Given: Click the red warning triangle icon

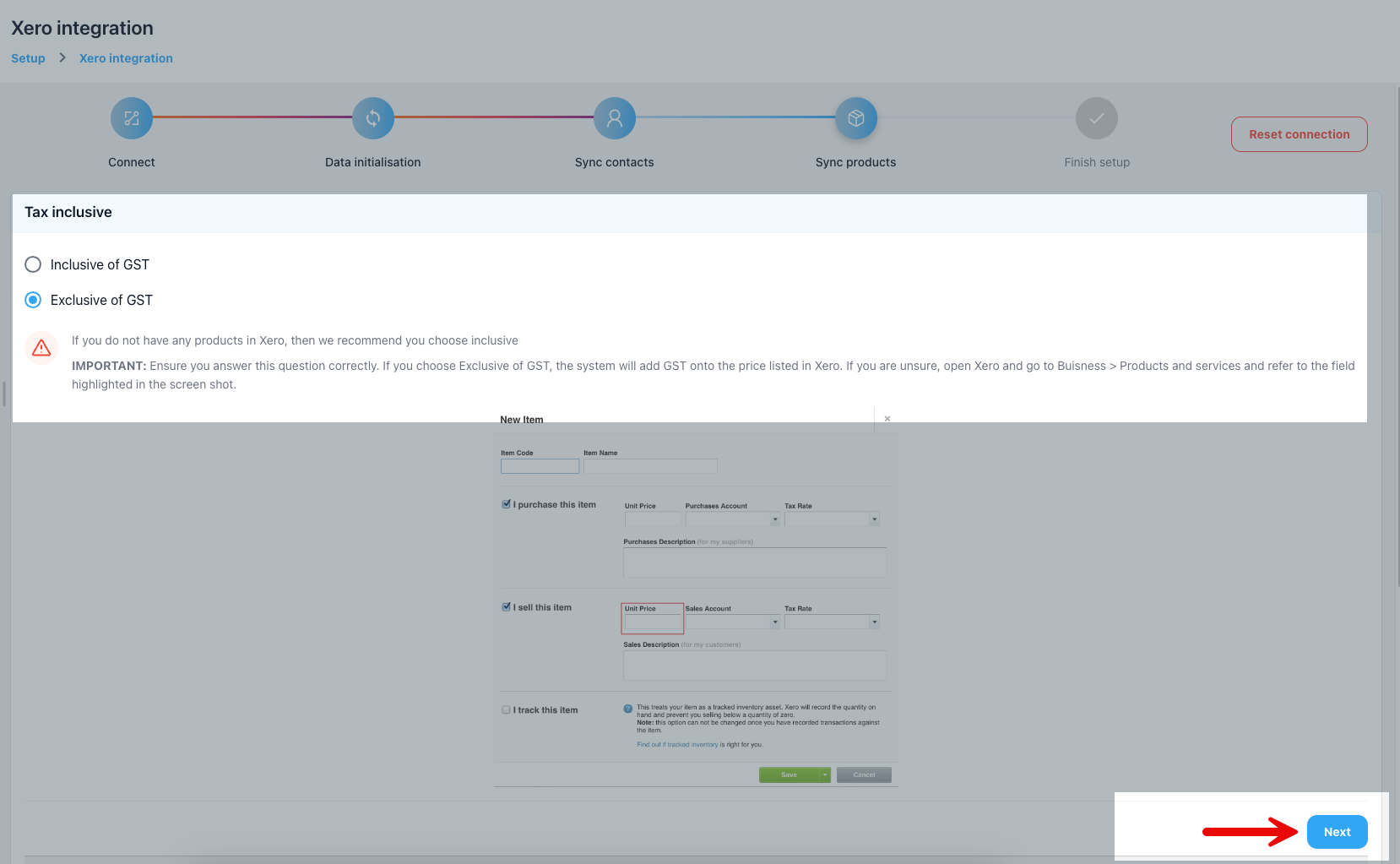Looking at the screenshot, I should (x=41, y=348).
